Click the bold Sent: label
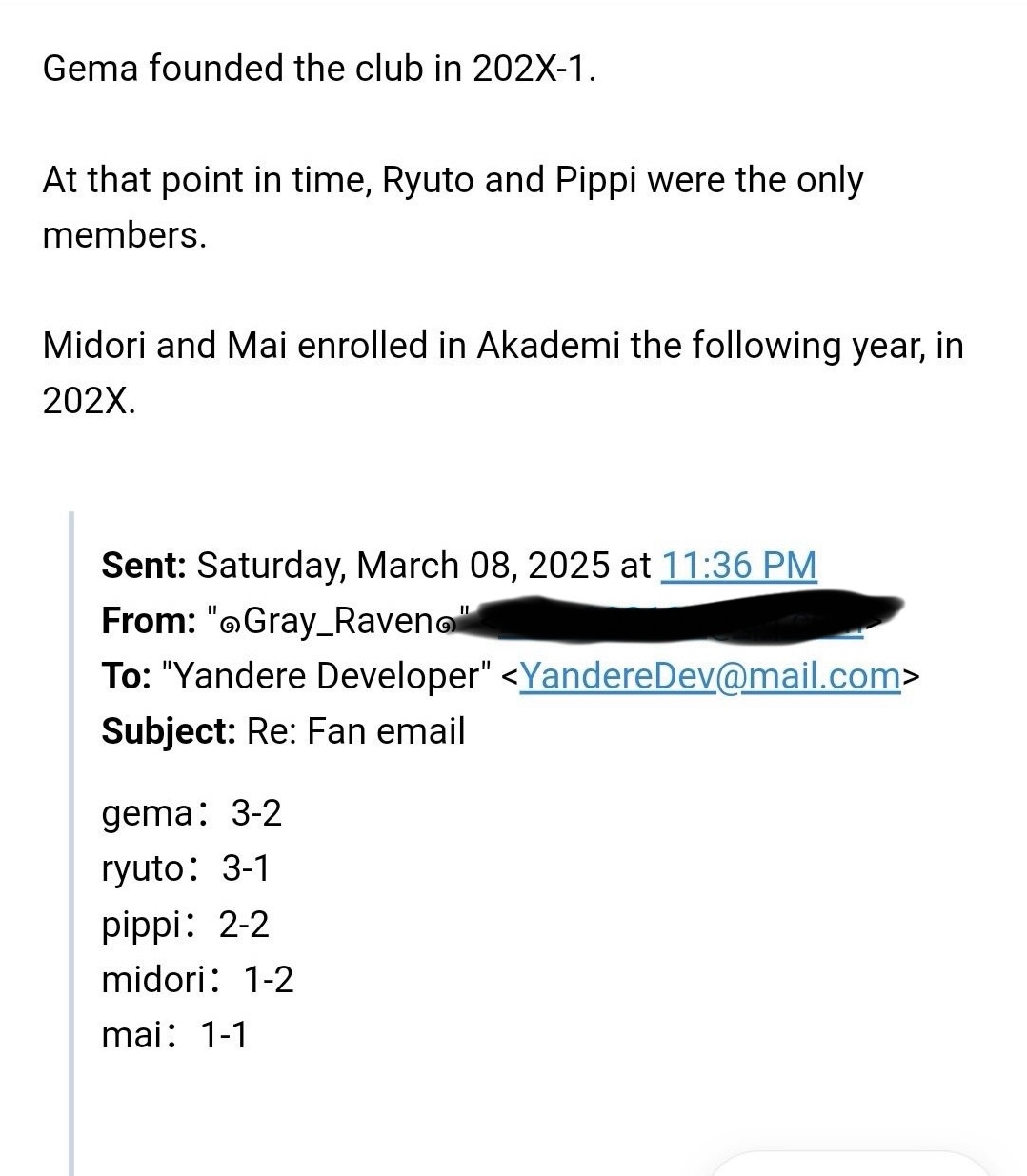 pyautogui.click(x=144, y=566)
